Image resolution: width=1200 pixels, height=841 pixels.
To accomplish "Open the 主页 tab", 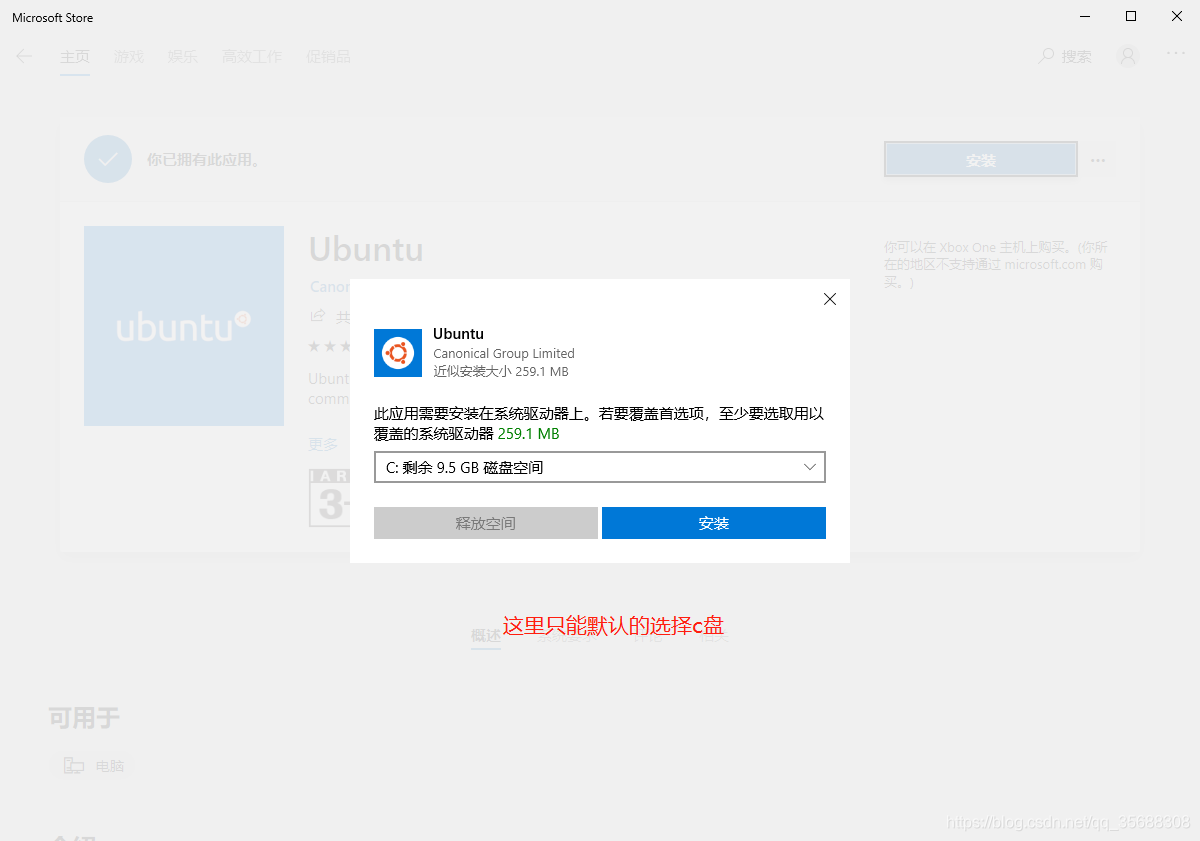I will tap(75, 57).
